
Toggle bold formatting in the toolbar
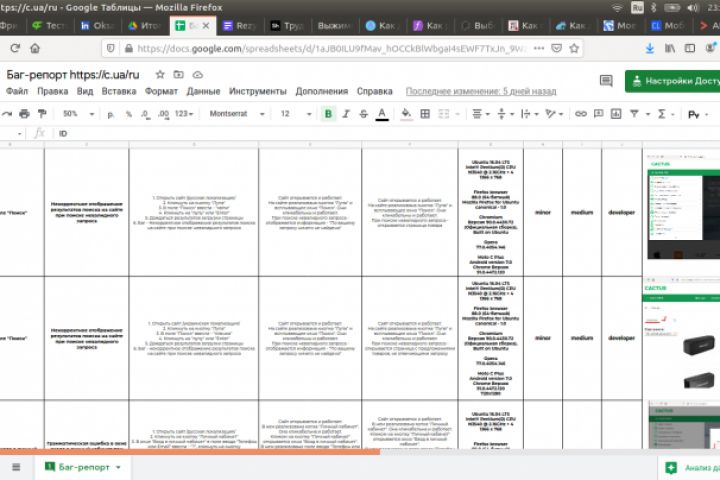coord(328,113)
